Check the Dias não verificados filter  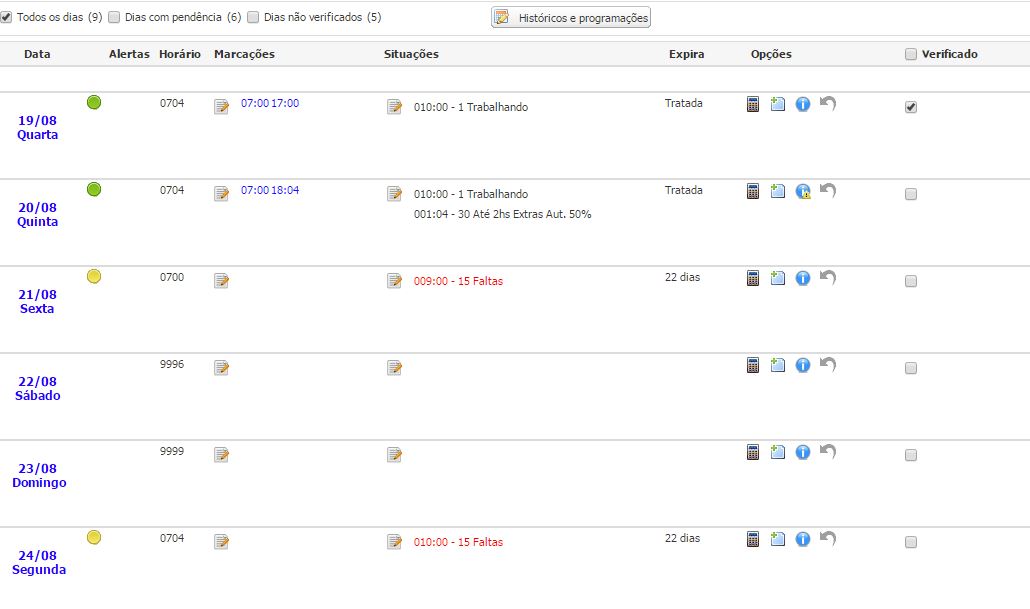click(253, 17)
